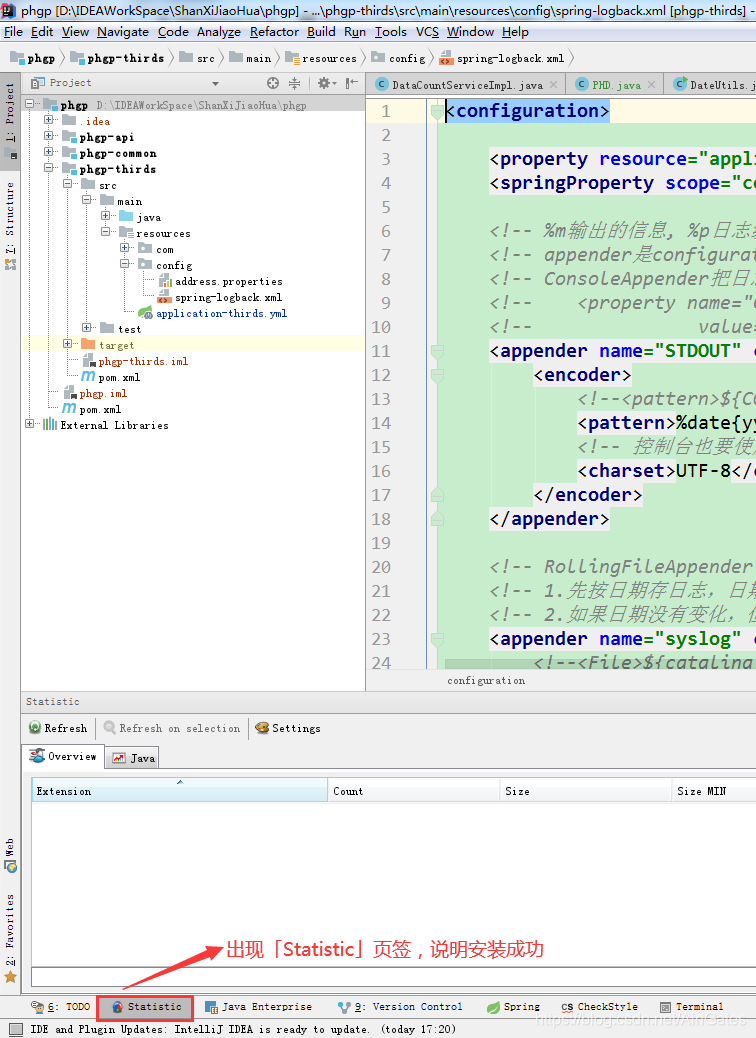Open the CheckStyle tool window
Image resolution: width=756 pixels, height=1038 pixels.
coord(599,1007)
